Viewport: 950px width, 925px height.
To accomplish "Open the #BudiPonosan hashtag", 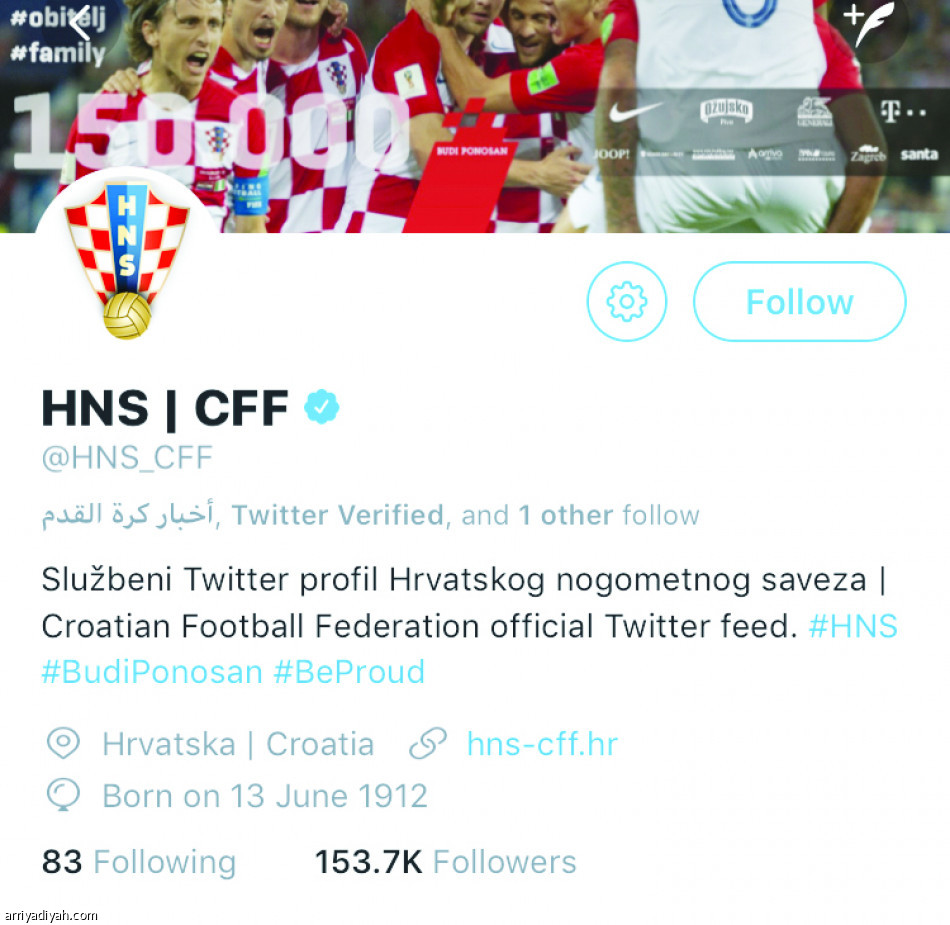I will [152, 672].
